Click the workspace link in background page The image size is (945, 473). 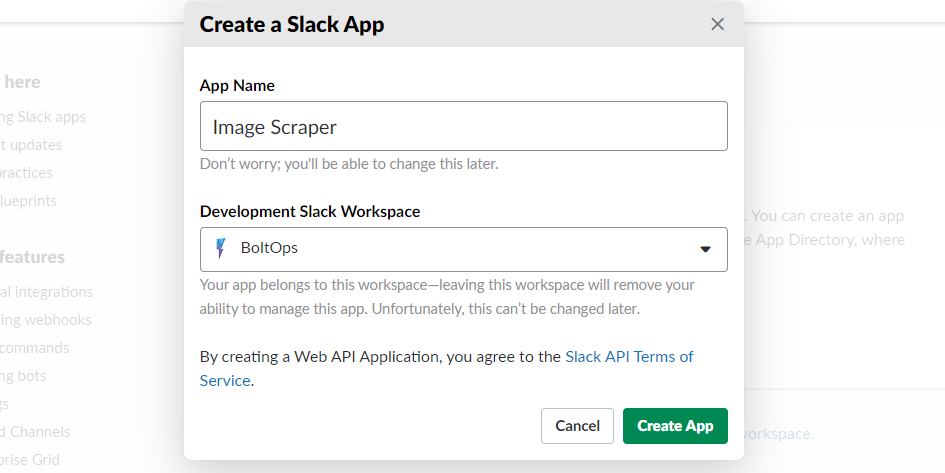[x=777, y=434]
